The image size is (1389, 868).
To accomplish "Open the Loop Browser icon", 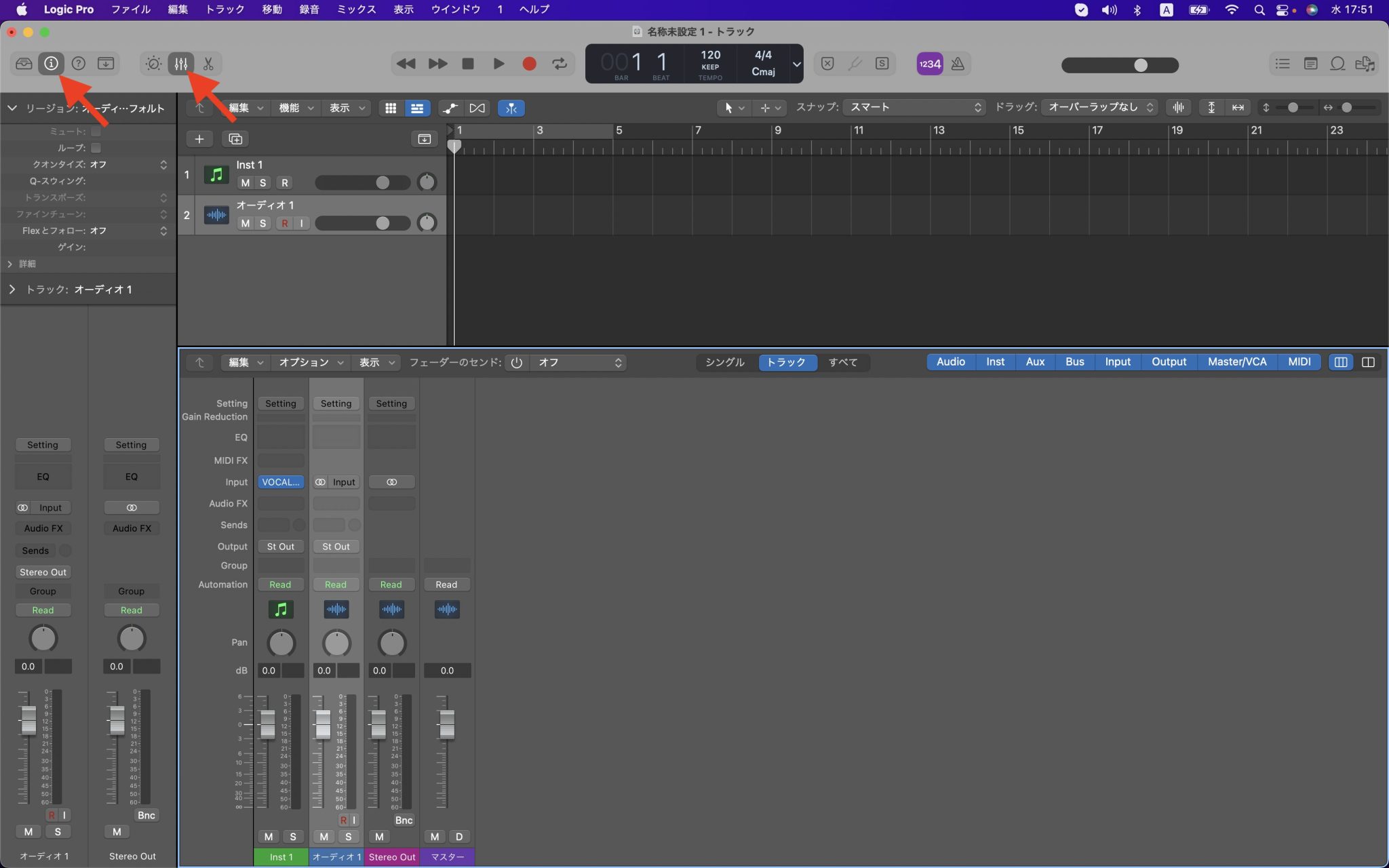I will pos(1337,63).
